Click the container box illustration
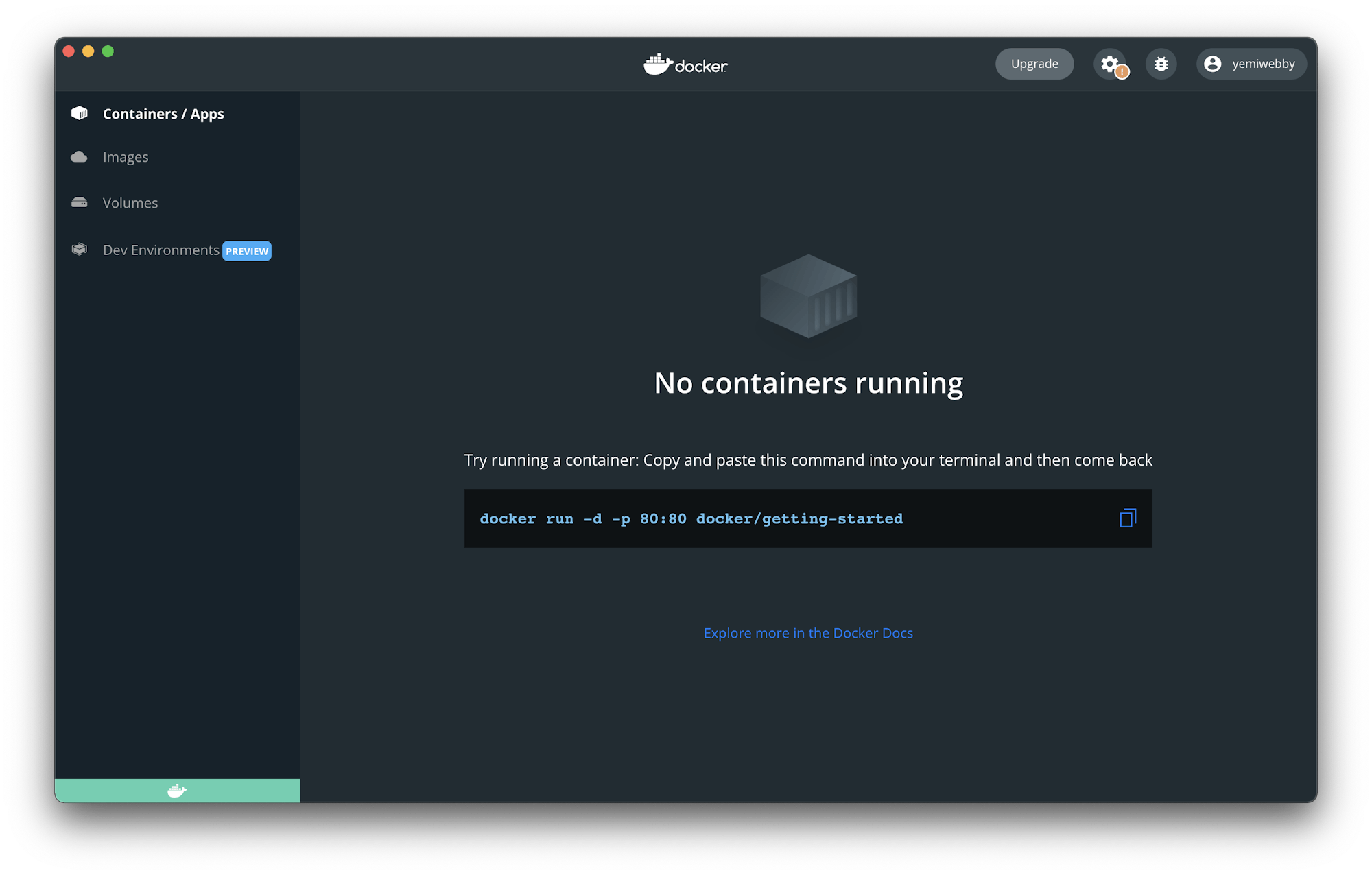Image resolution: width=1372 pixels, height=875 pixels. 808,297
